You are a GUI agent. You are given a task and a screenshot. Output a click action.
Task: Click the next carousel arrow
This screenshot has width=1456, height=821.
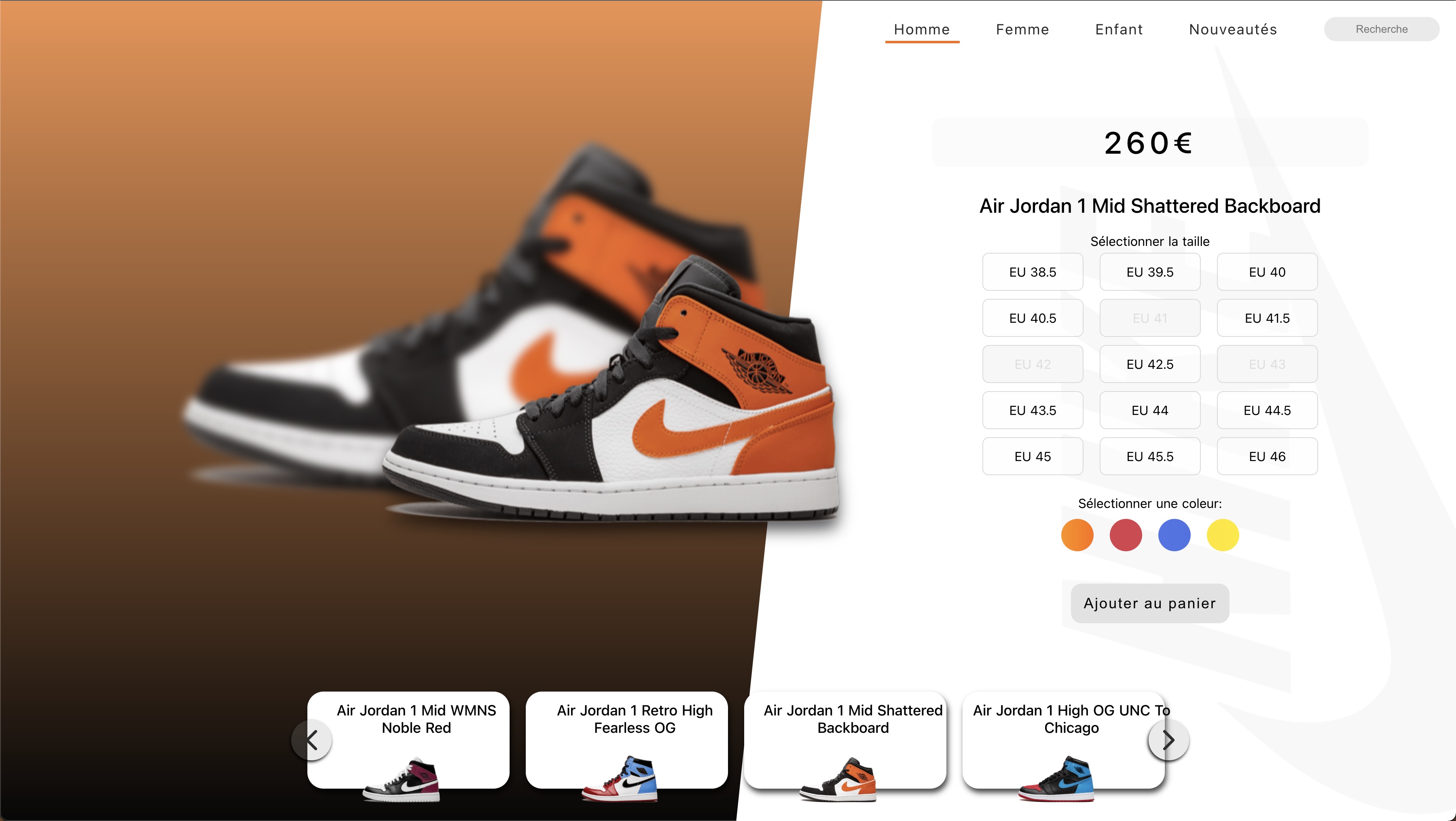tap(1168, 740)
